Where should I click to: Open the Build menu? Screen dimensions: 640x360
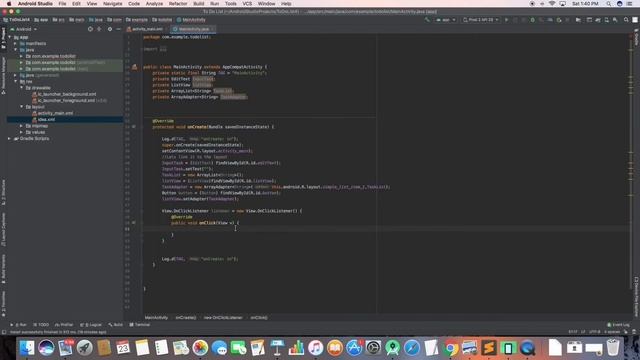coord(199,4)
